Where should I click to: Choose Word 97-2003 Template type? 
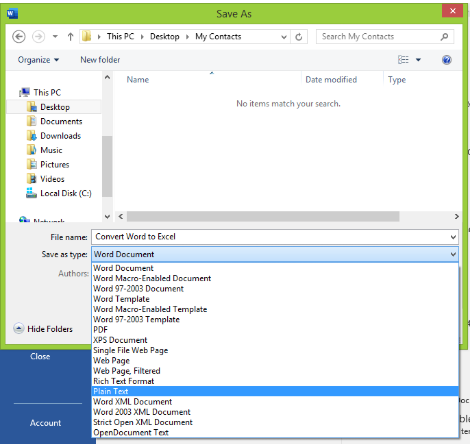pos(275,320)
